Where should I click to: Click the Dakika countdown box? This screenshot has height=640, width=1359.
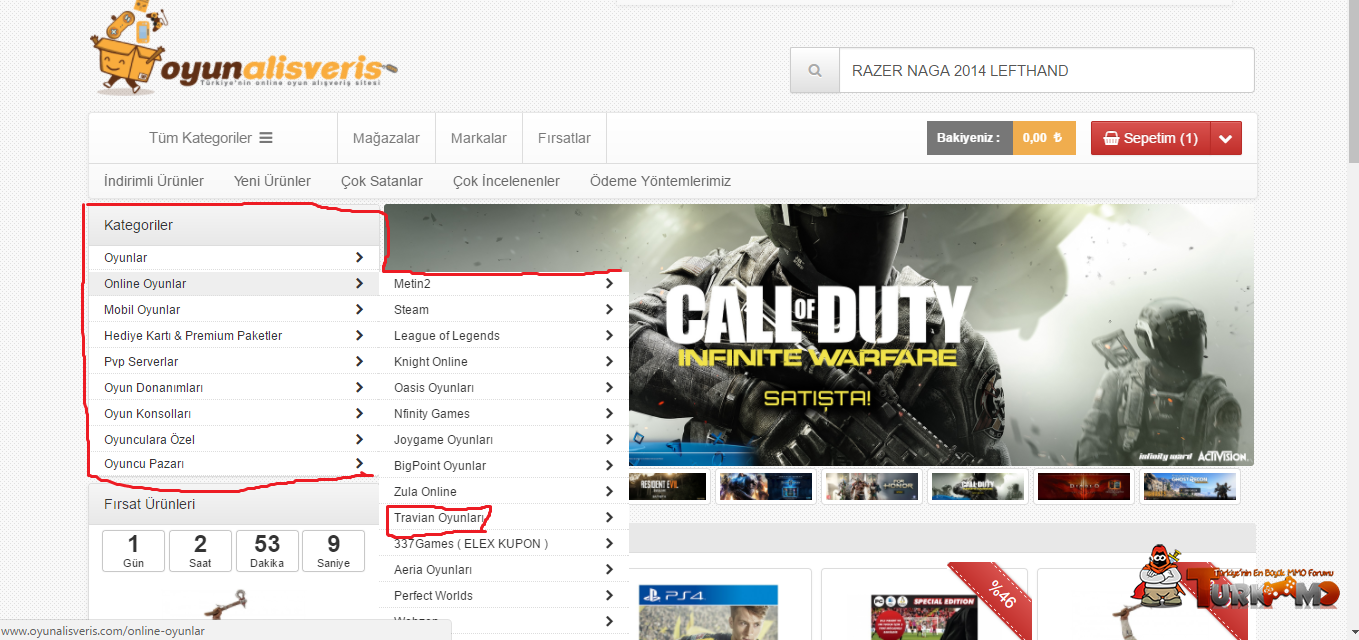coord(267,551)
